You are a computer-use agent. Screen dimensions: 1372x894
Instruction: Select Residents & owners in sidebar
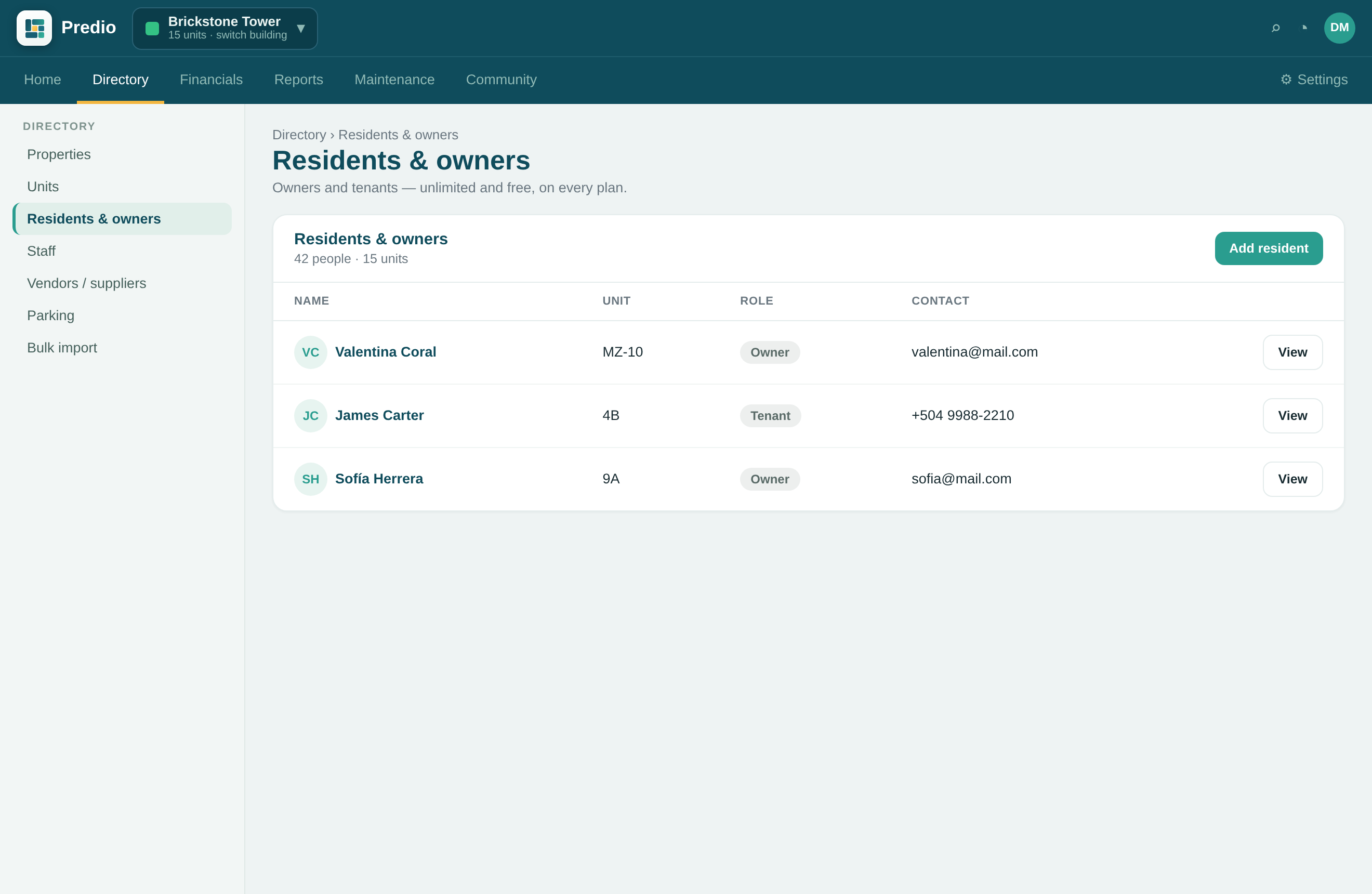click(122, 219)
